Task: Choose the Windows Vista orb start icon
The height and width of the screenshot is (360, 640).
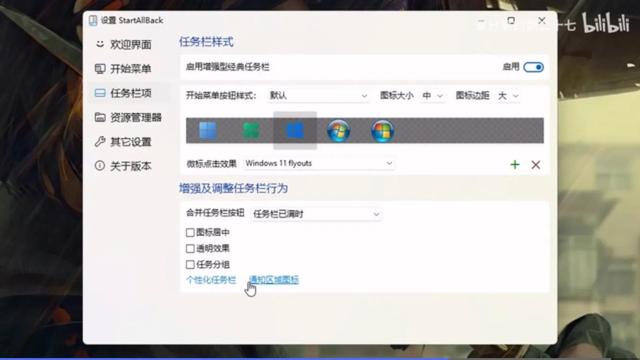Action: click(x=382, y=131)
